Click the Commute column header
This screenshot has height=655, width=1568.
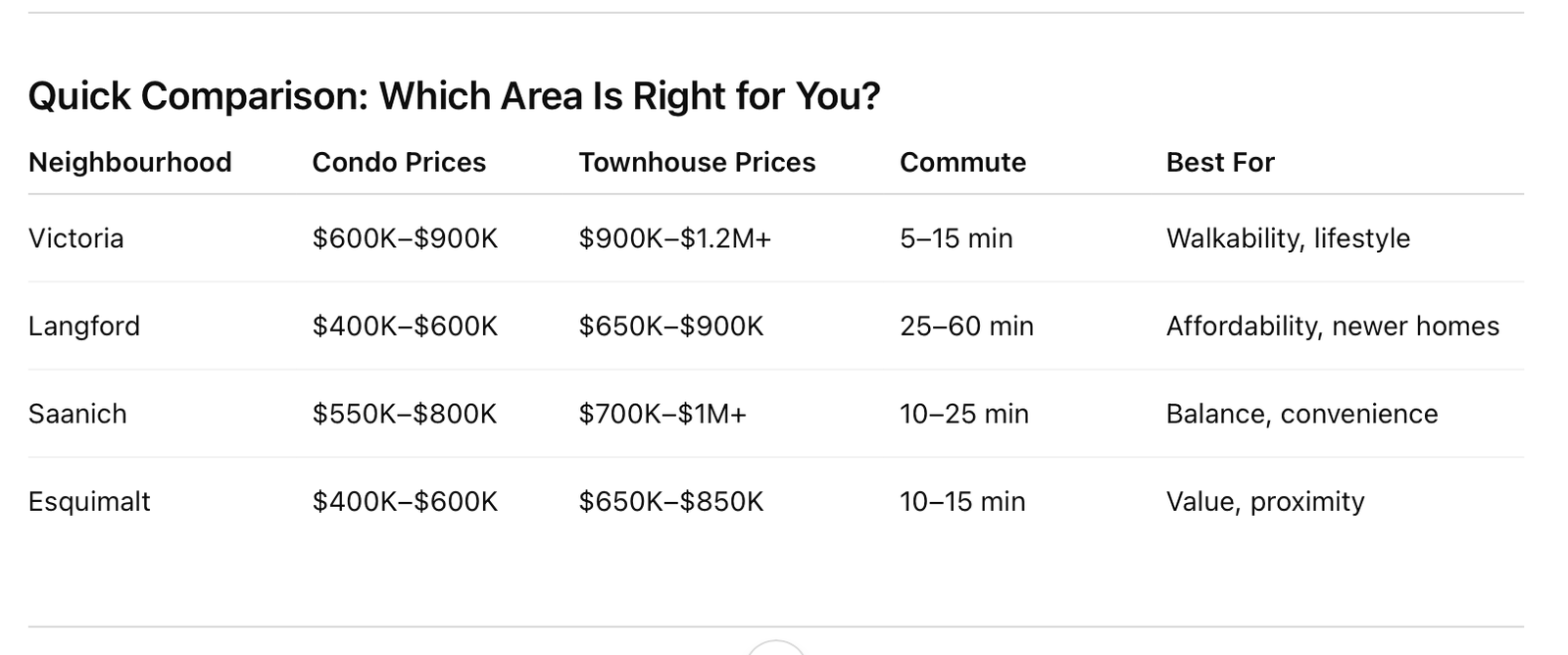[962, 162]
